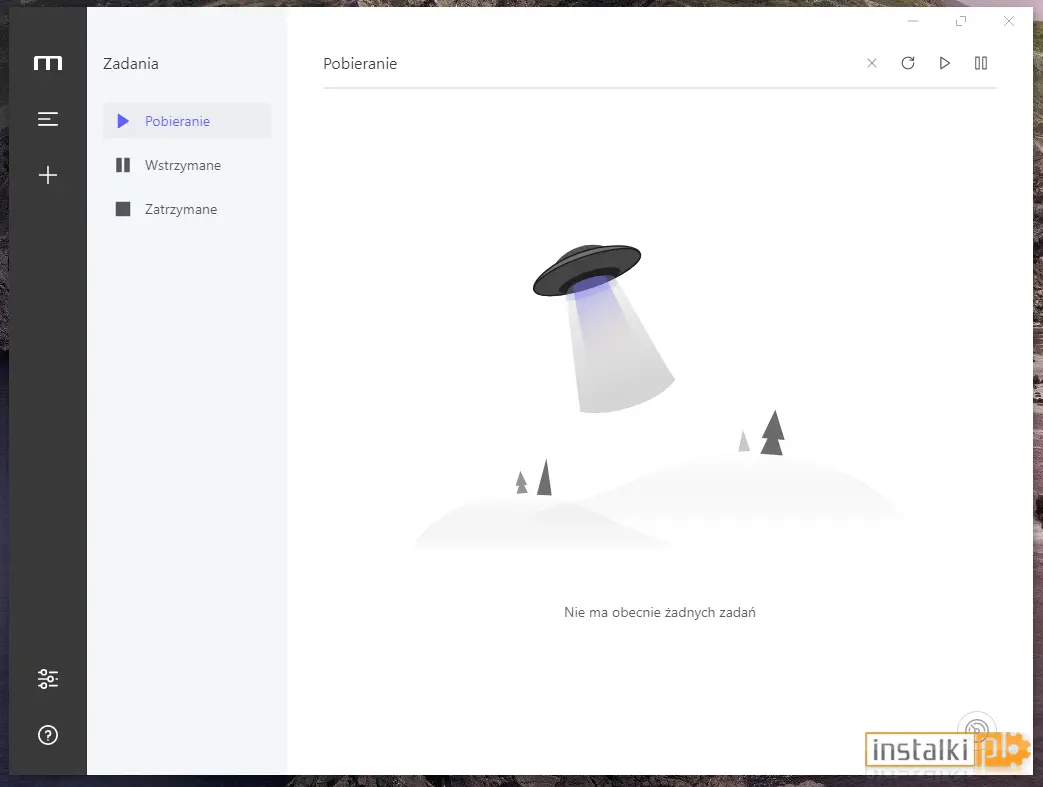Open help via the question mark icon

pyautogui.click(x=48, y=735)
